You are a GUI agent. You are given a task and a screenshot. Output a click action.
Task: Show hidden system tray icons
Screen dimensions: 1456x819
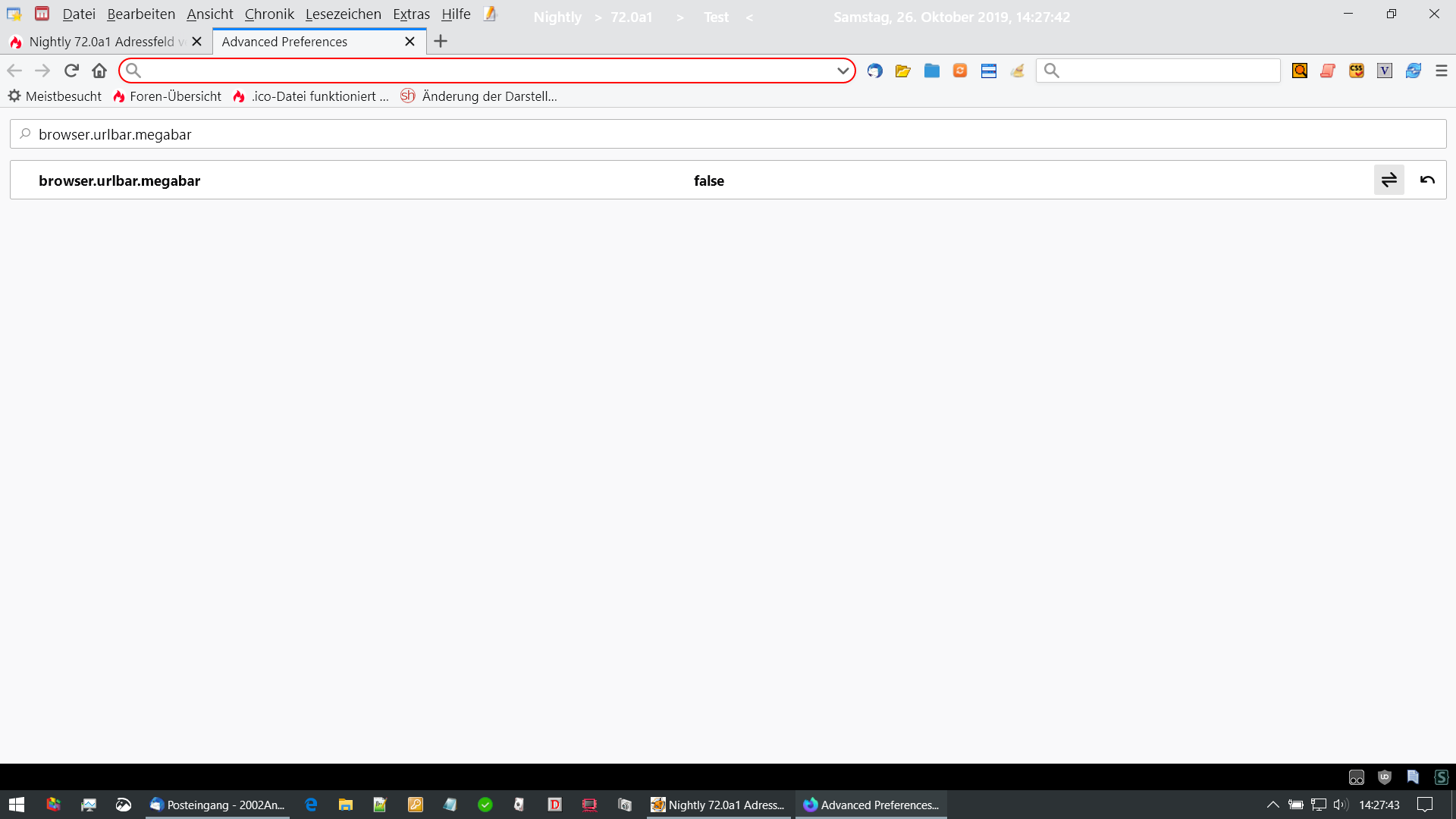point(1272,805)
